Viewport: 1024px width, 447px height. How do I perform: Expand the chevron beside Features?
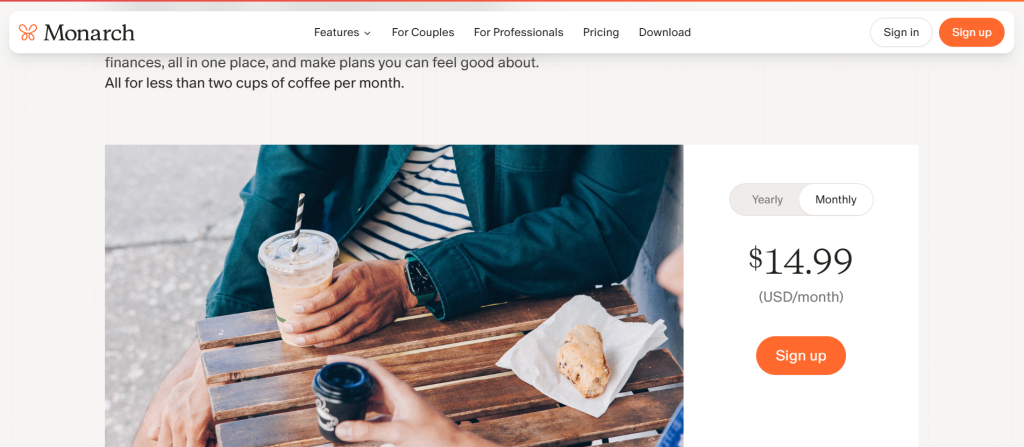(x=367, y=33)
